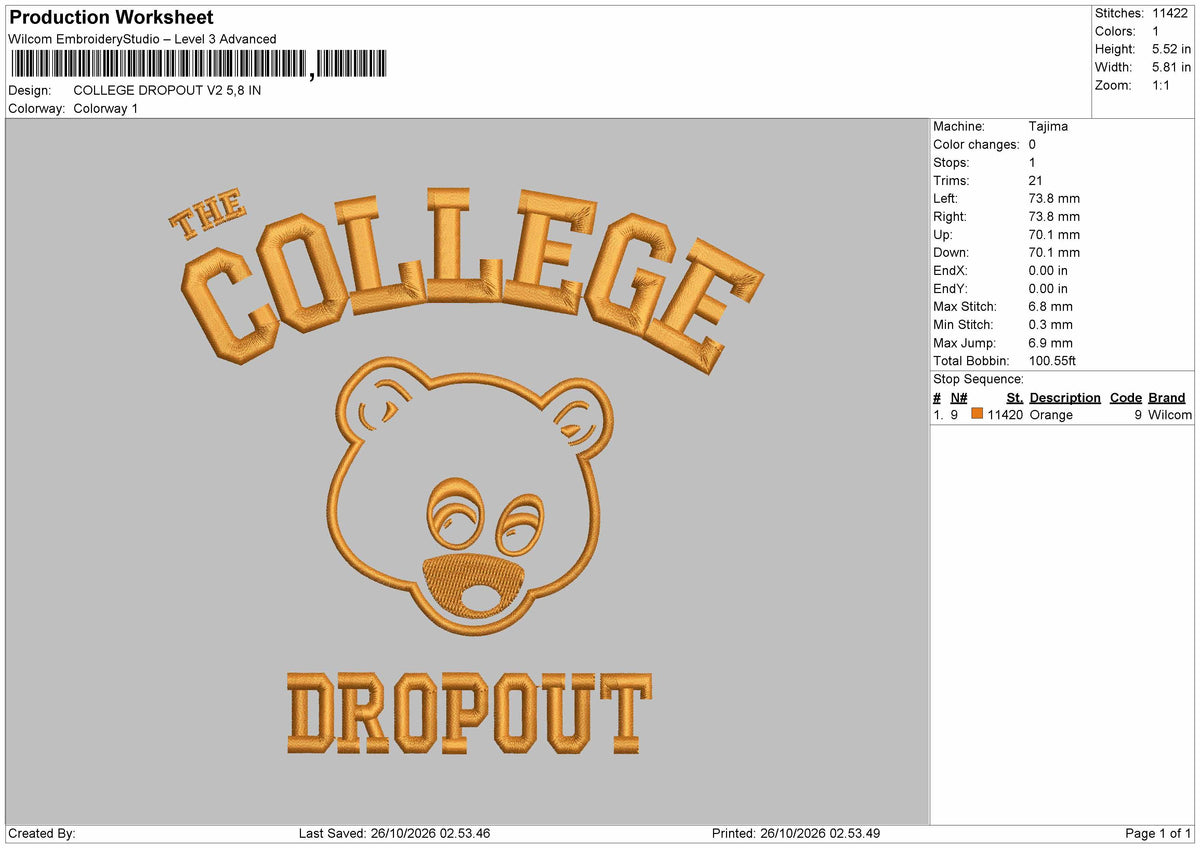
Task: Click the Up value '70.1 mm'
Action: coord(1054,234)
